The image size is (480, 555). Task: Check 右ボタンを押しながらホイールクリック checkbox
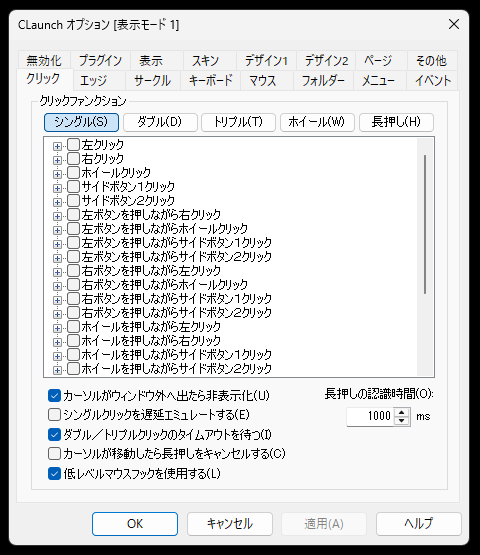(x=73, y=284)
